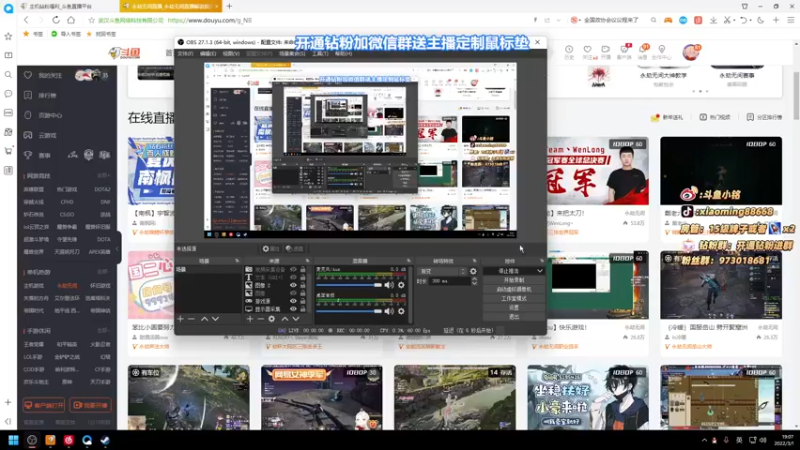Edit the transition duration input field
Image resolution: width=800 pixels, height=450 pixels.
[x=449, y=281]
